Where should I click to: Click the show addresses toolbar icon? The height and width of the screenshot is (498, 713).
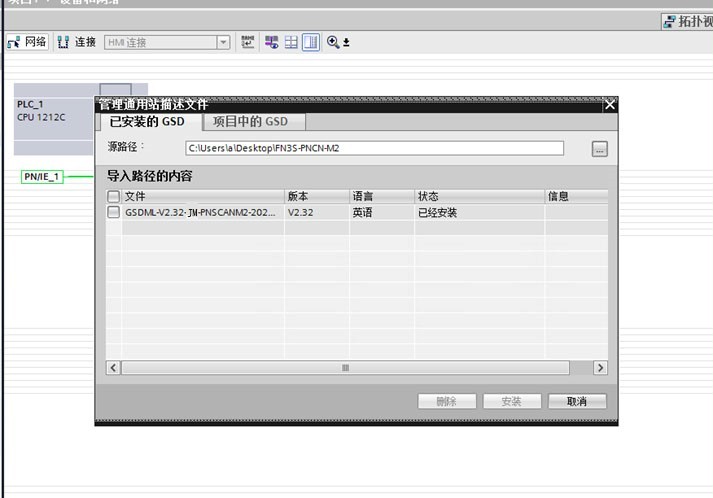(271, 42)
